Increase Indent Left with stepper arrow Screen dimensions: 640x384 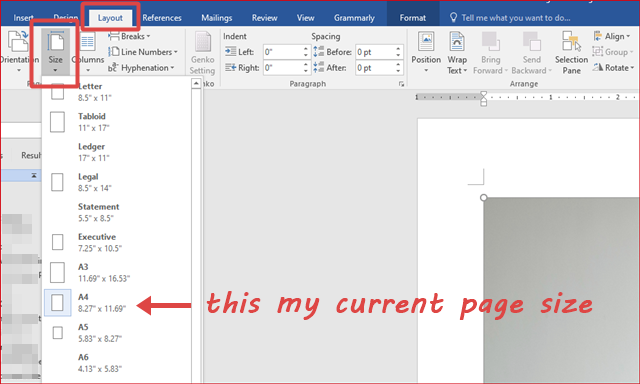point(306,49)
